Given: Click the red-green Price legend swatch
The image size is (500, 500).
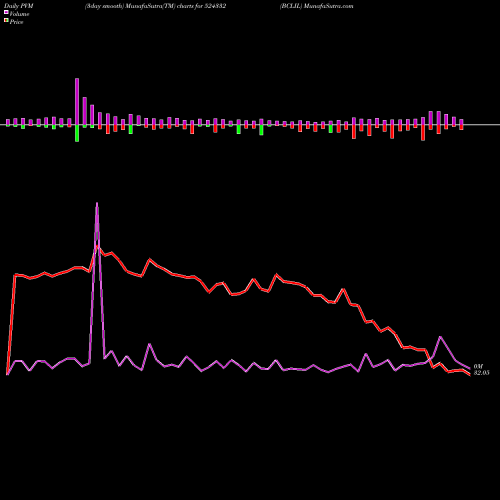Looking at the screenshot, I should point(6,21).
